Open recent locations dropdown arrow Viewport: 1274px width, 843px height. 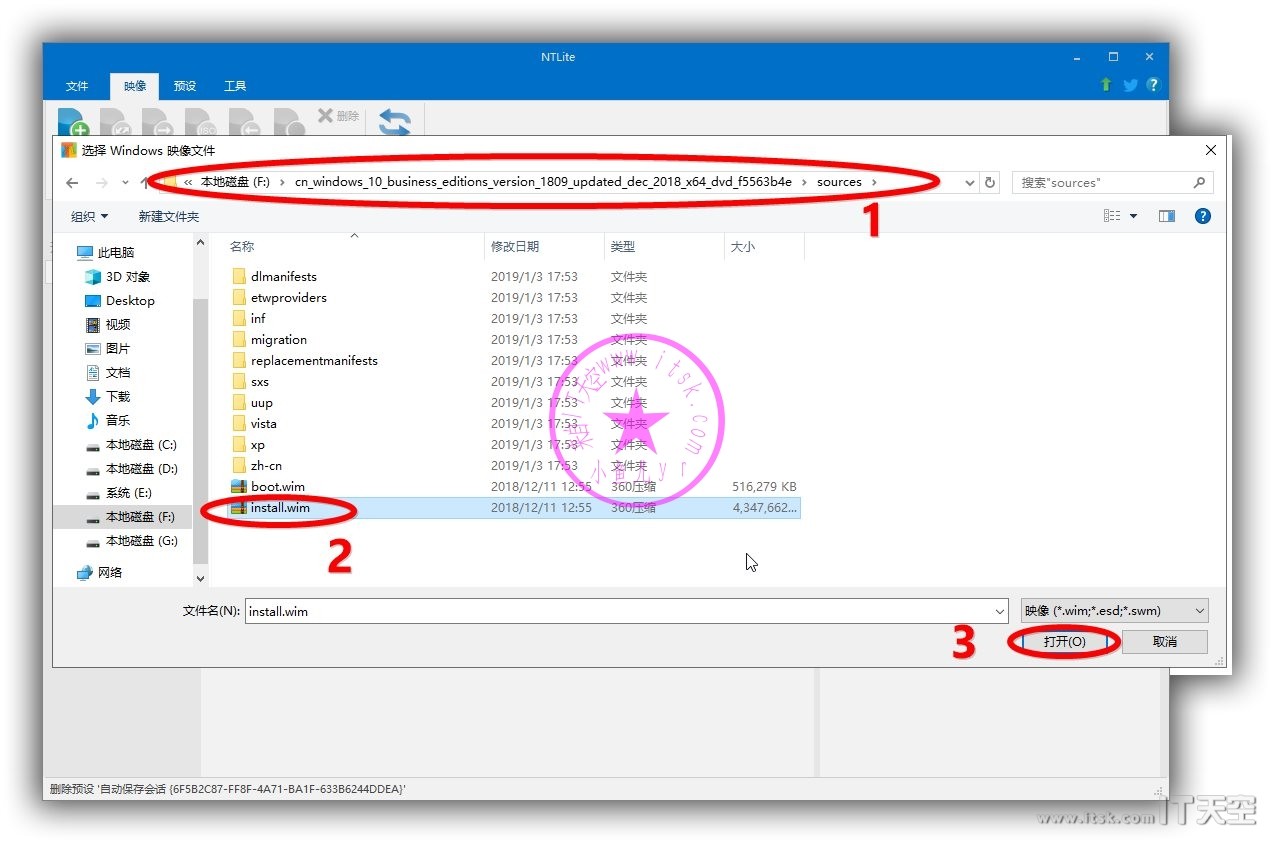point(125,183)
